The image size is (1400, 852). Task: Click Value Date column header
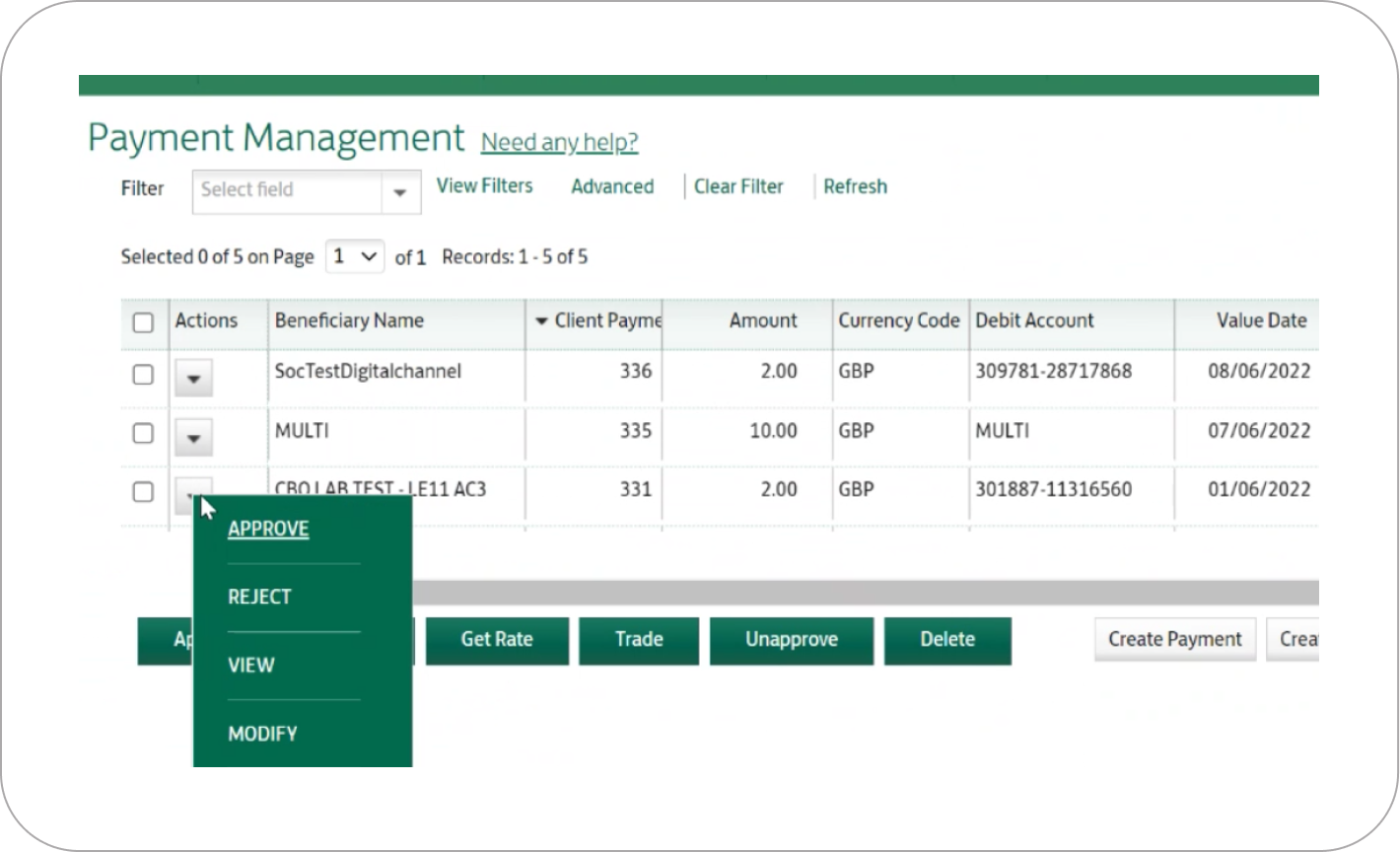pyautogui.click(x=1261, y=320)
